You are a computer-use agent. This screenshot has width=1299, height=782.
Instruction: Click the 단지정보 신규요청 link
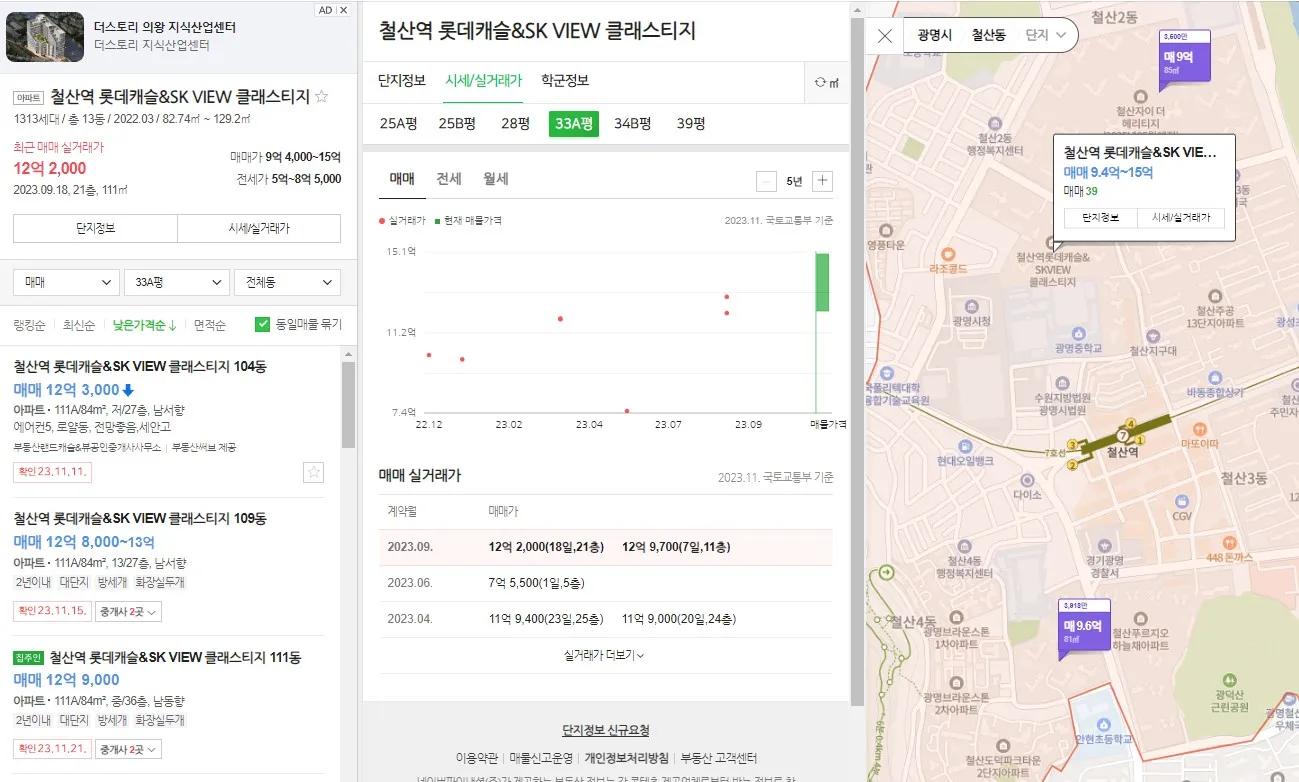[606, 731]
